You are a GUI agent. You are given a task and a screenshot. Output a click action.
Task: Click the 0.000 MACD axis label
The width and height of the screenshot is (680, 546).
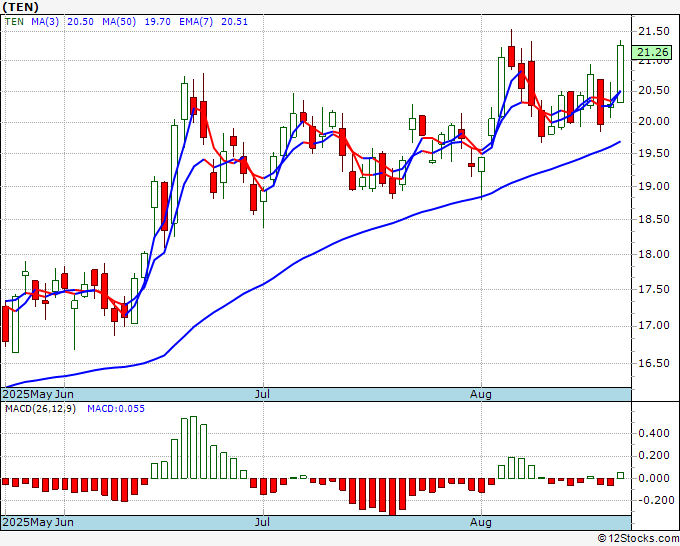point(654,478)
